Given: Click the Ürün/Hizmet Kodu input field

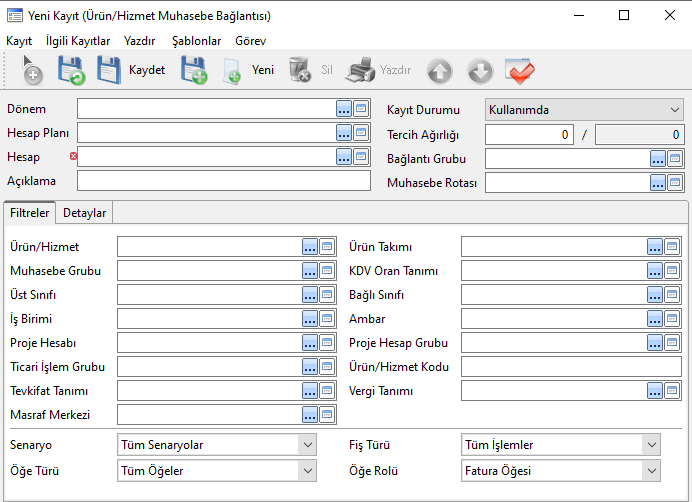Looking at the screenshot, I should [x=571, y=367].
